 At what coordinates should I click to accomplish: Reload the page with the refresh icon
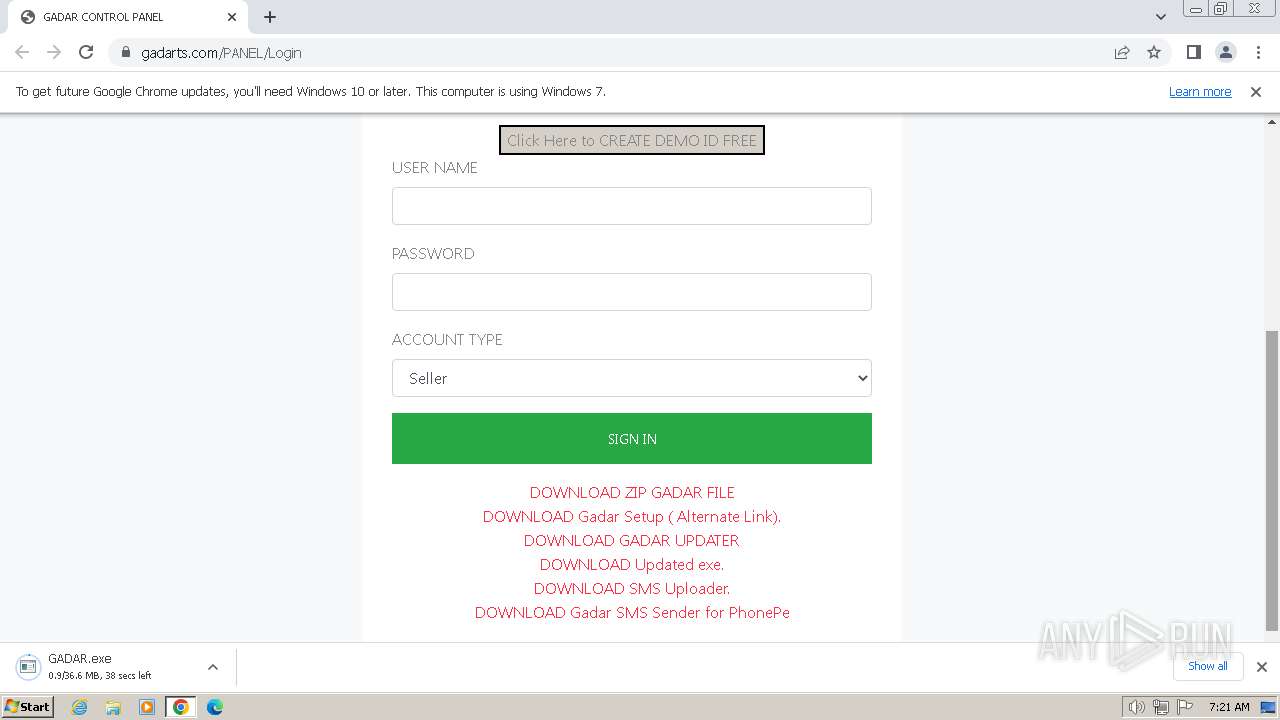point(86,52)
